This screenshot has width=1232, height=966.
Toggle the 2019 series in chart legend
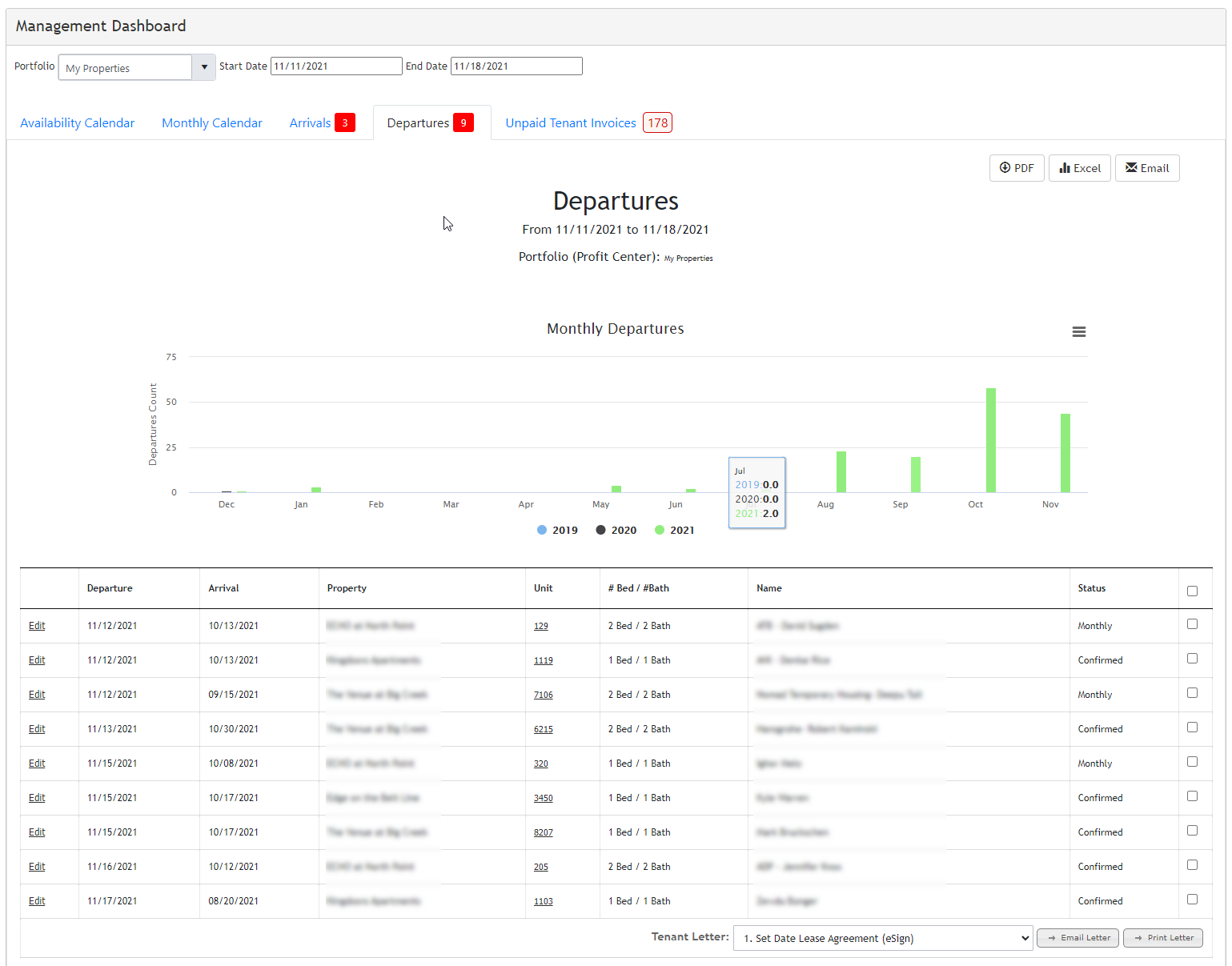(558, 530)
